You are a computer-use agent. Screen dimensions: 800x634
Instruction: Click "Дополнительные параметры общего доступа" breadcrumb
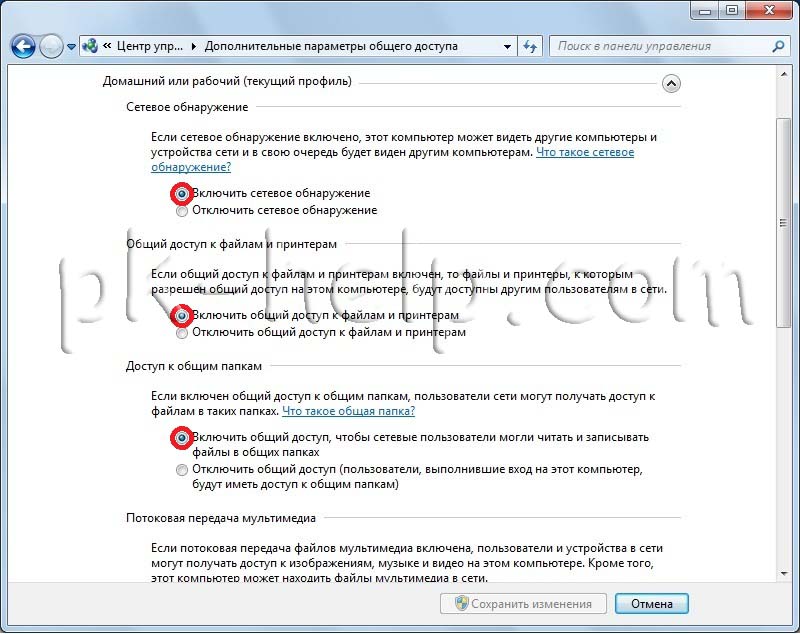tap(332, 46)
